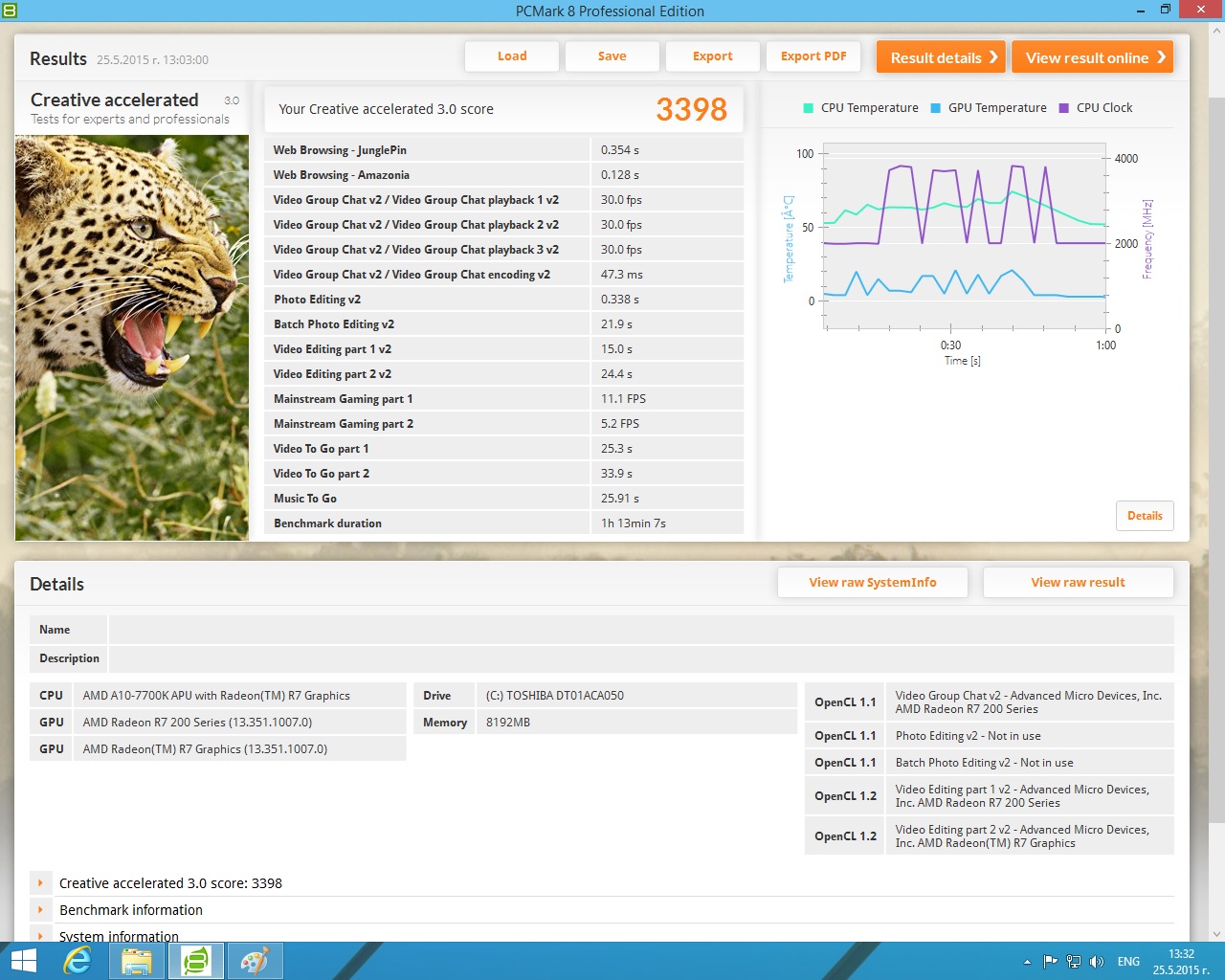Open Paint from the taskbar
This screenshot has width=1225, height=980.
(x=255, y=961)
